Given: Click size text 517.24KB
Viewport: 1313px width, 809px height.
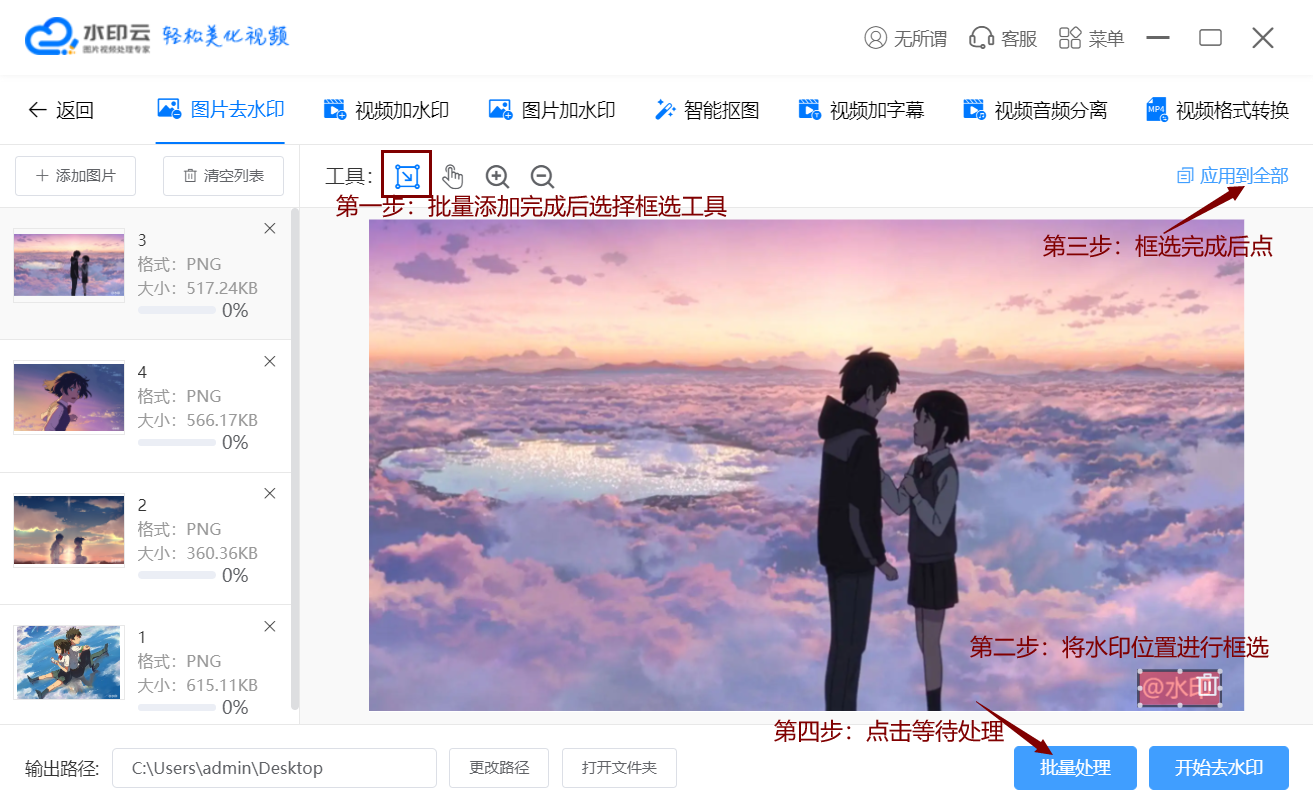Looking at the screenshot, I should tap(222, 288).
